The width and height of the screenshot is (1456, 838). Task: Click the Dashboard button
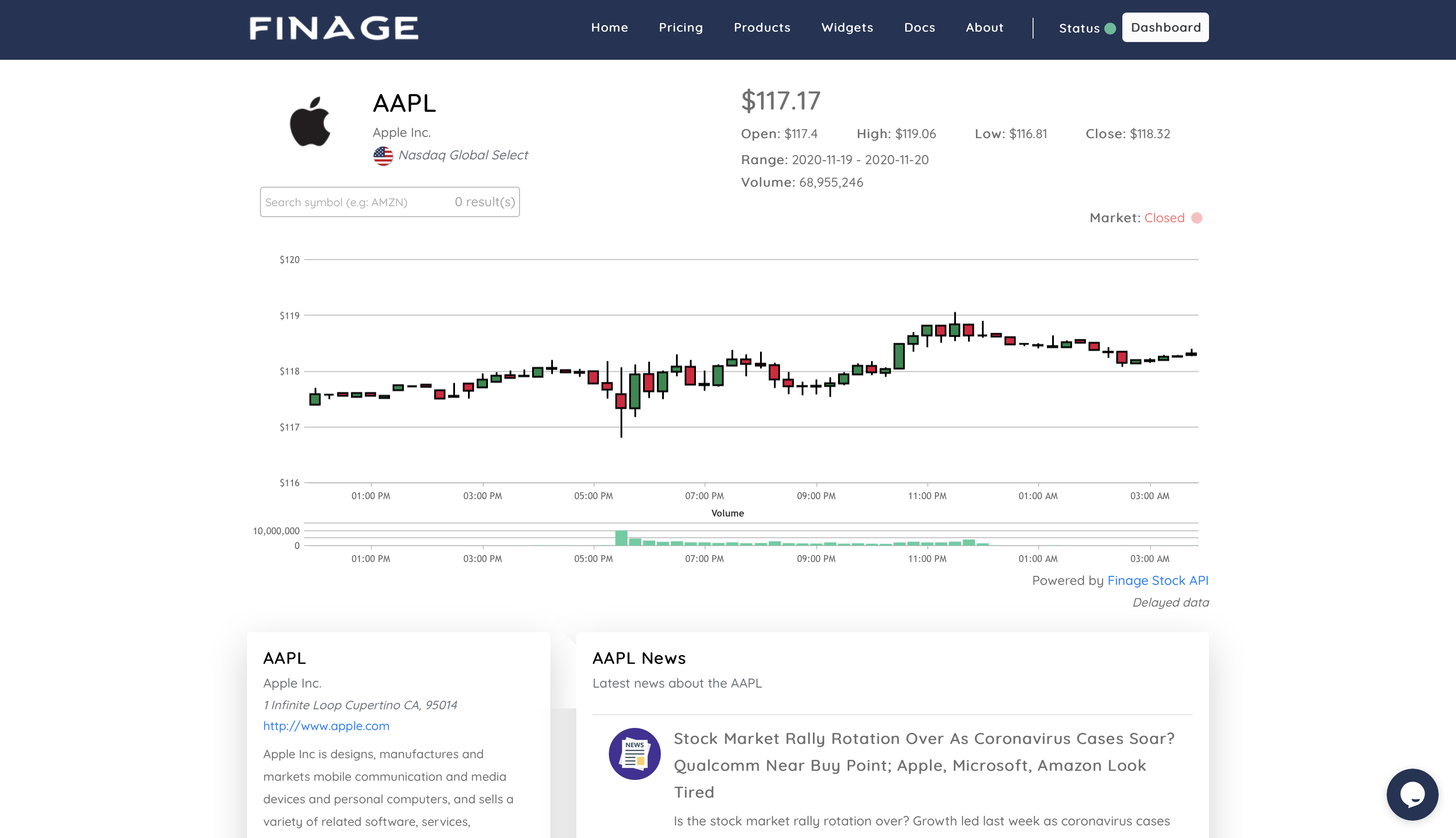pyautogui.click(x=1165, y=28)
